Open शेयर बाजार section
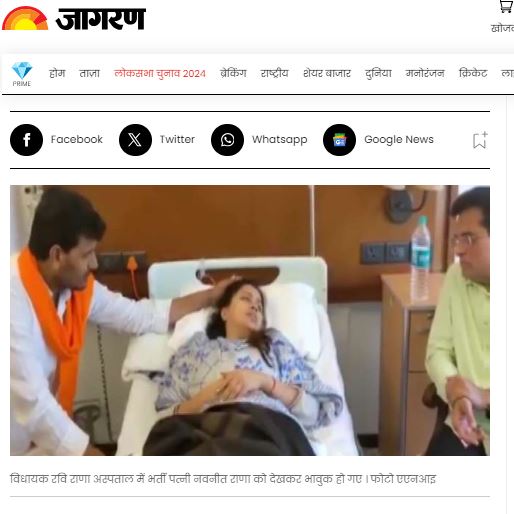514x514 pixels. [327, 73]
